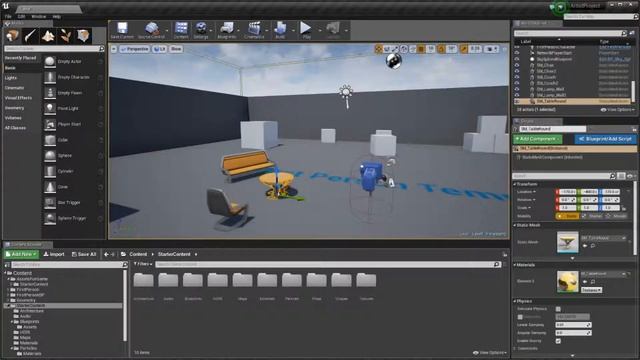The height and width of the screenshot is (360, 640).
Task: Click the Sphere primitive icon
Action: pyautogui.click(x=50, y=156)
